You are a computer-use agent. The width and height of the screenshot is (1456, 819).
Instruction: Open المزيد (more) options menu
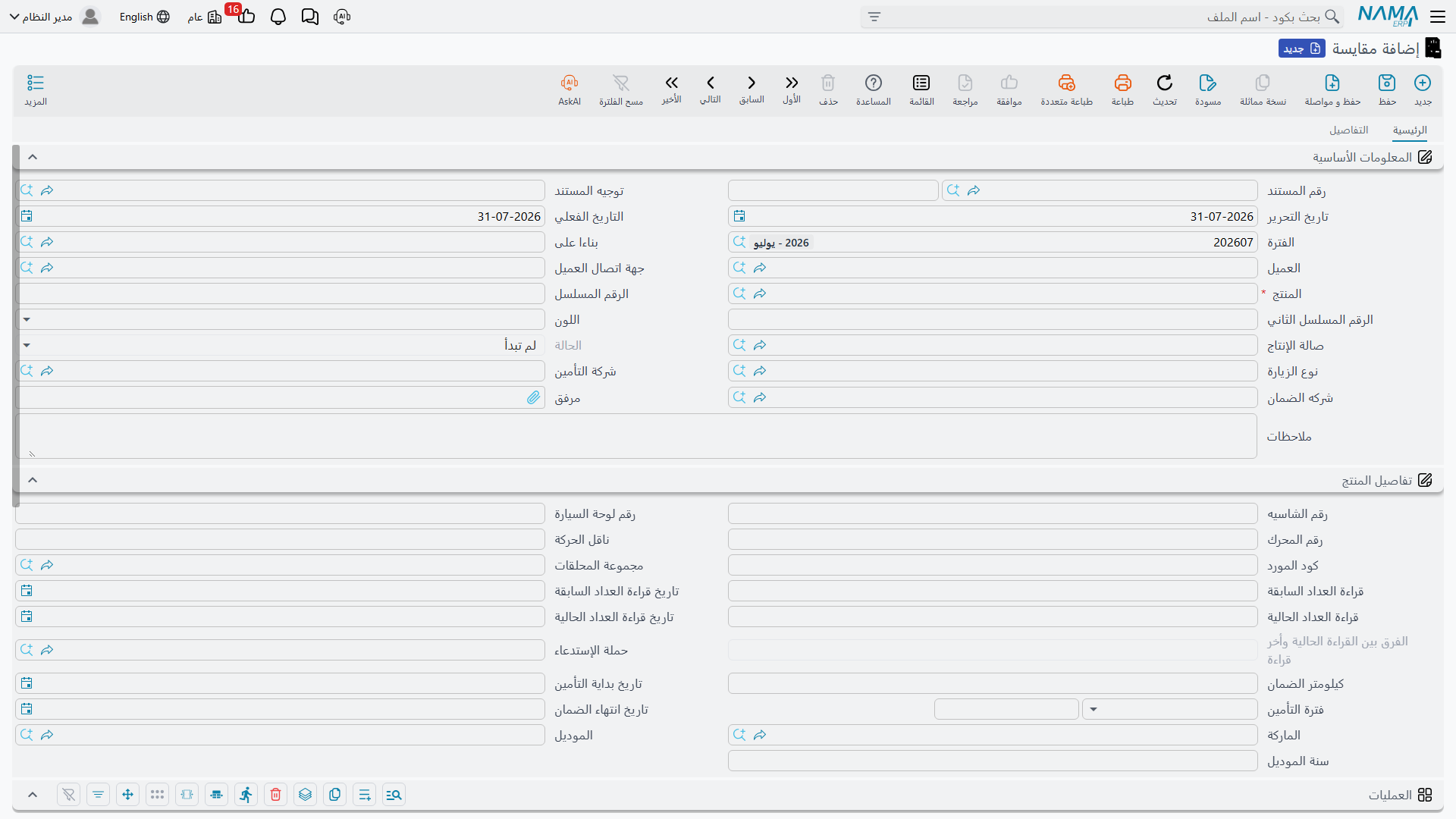point(36,89)
